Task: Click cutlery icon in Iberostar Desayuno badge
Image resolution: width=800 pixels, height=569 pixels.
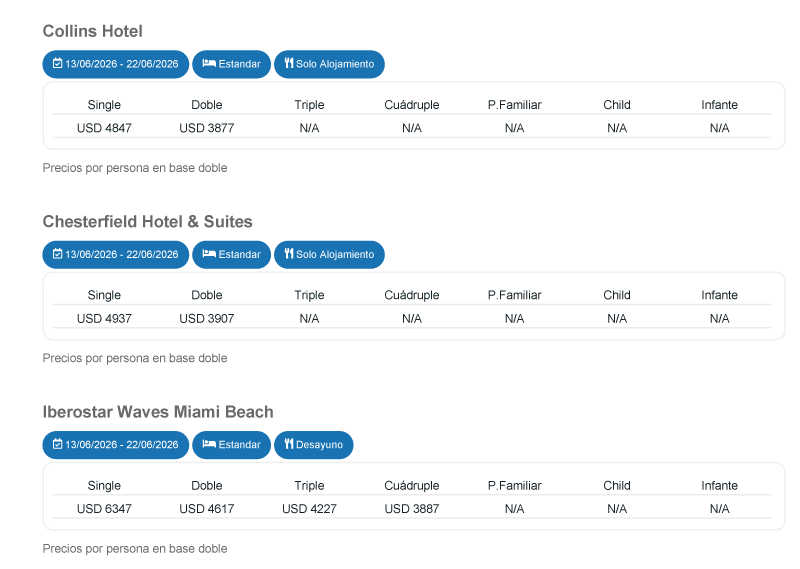Action: point(288,445)
